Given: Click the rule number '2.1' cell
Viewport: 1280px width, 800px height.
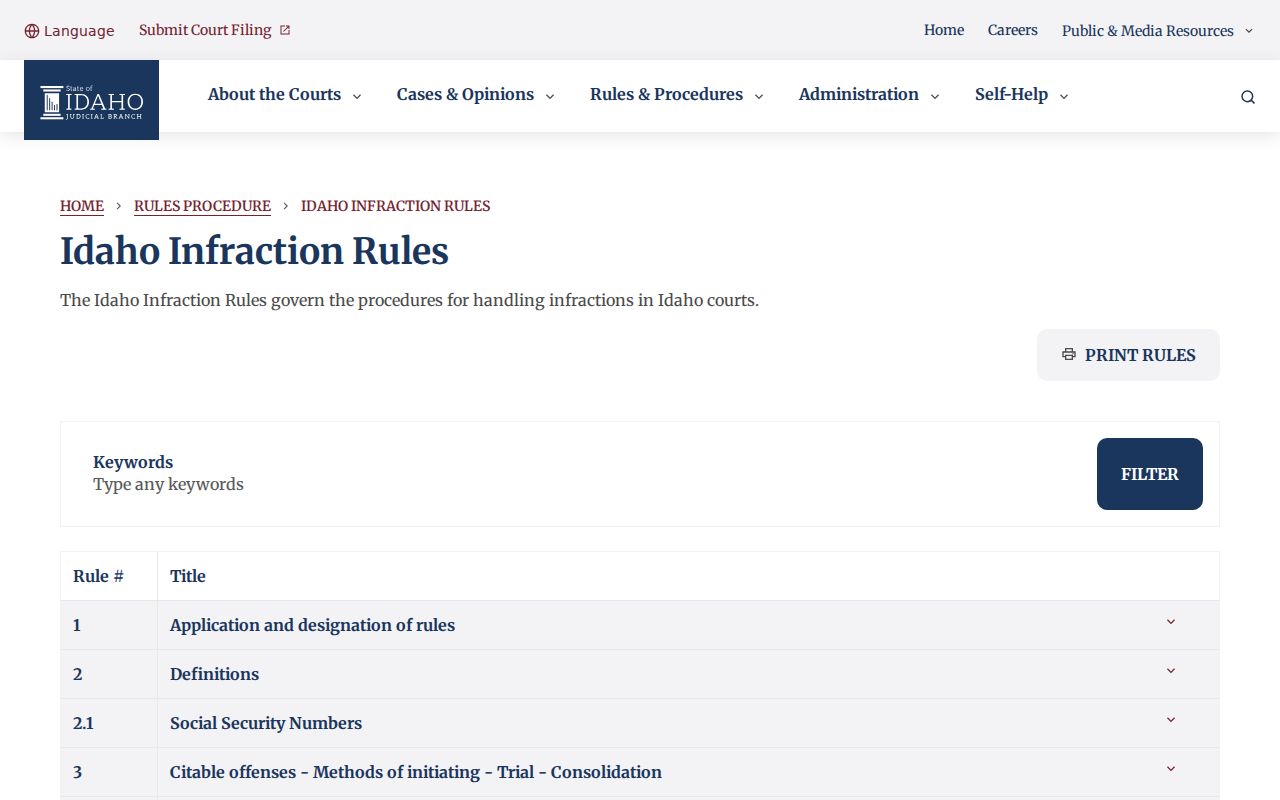Looking at the screenshot, I should coord(109,723).
